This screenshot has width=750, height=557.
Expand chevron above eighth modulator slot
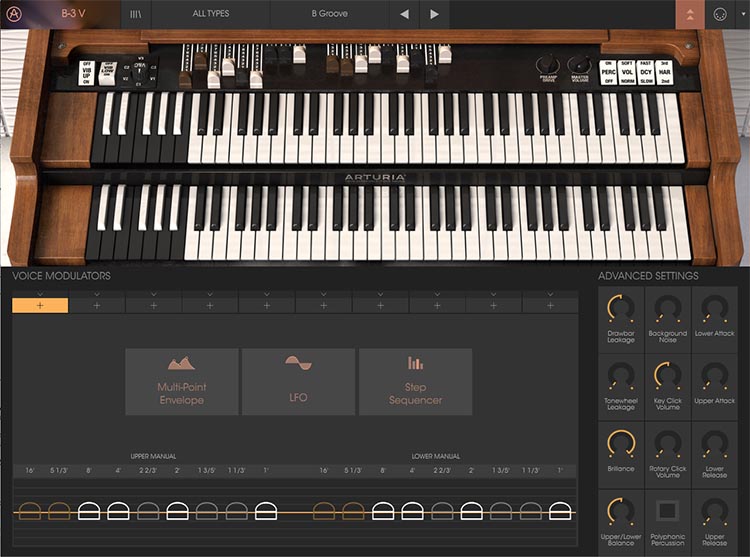point(437,294)
